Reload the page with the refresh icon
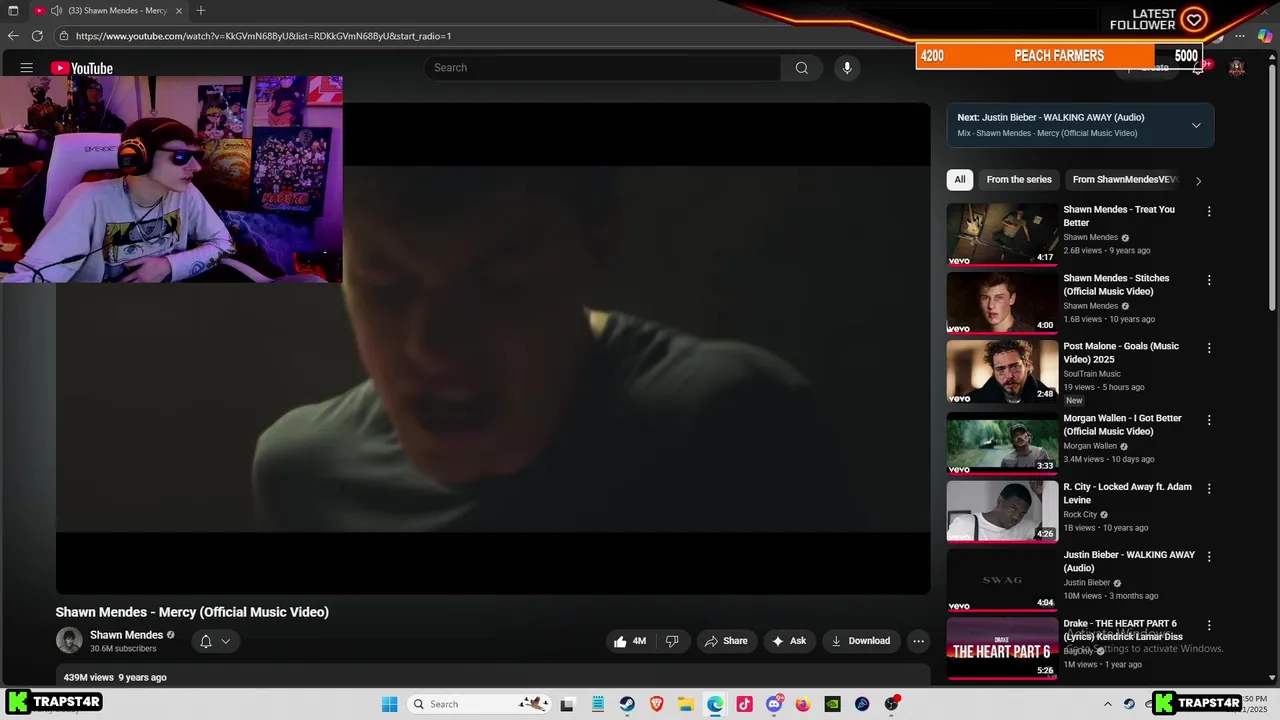1280x720 pixels. click(37, 36)
